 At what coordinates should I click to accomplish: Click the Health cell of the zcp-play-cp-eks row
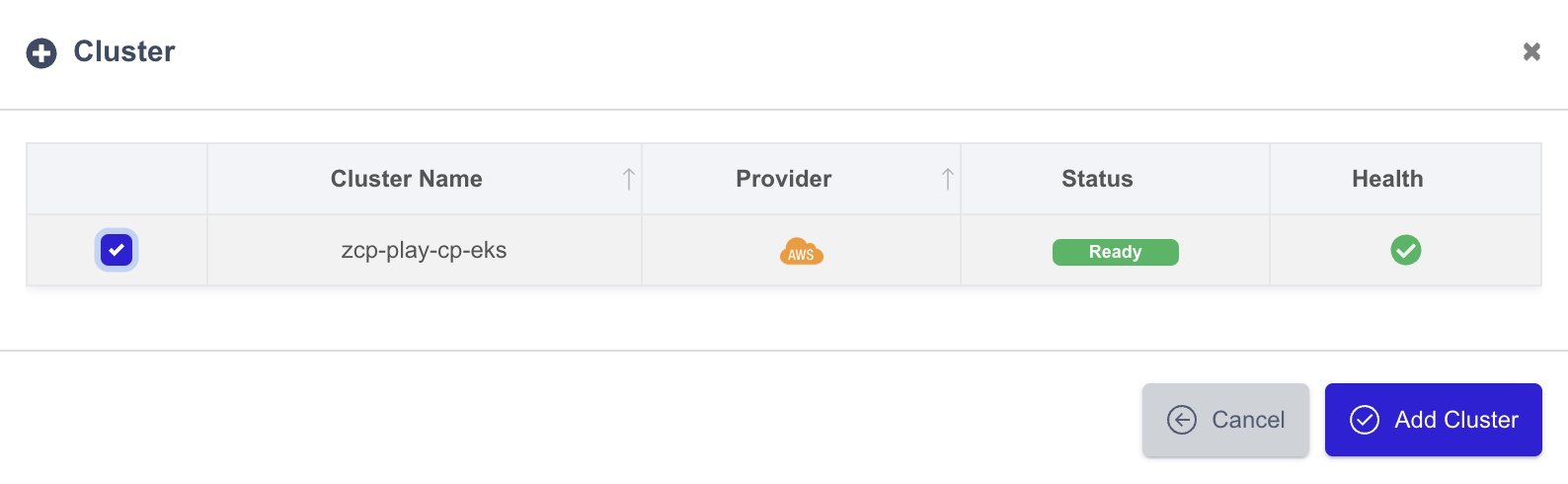point(1405,250)
